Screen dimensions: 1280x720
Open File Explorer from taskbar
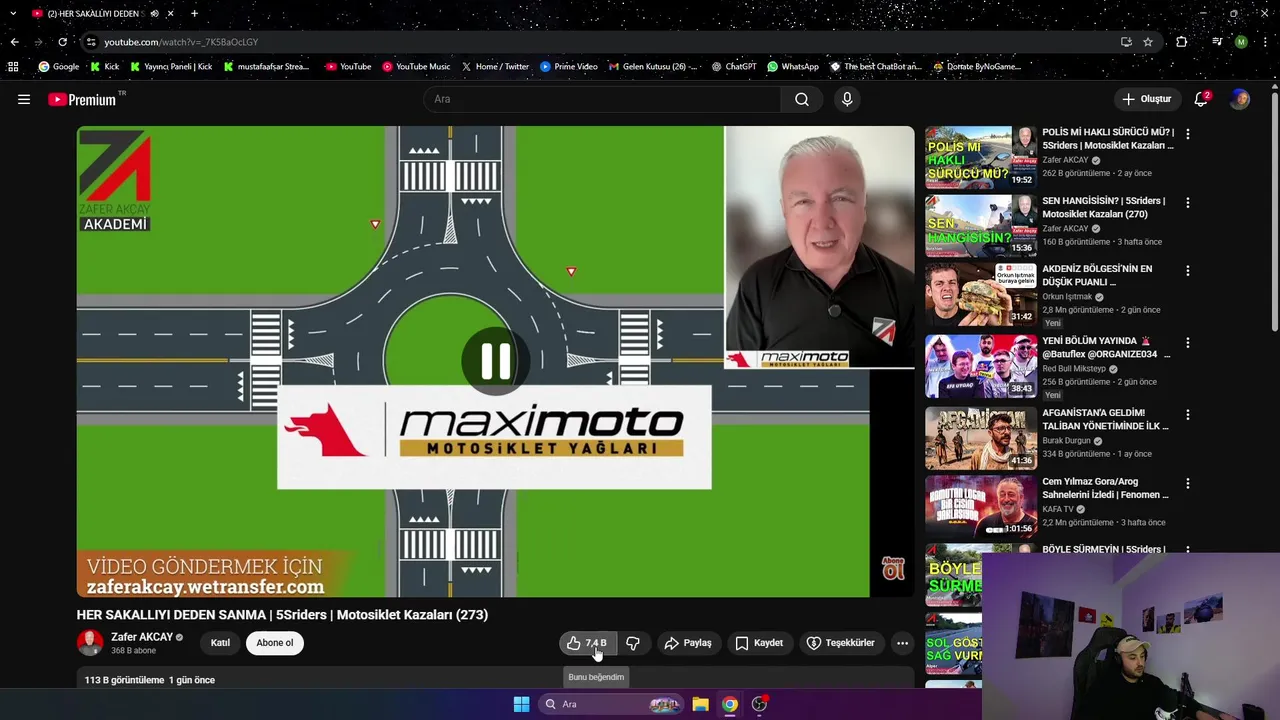pyautogui.click(x=701, y=704)
